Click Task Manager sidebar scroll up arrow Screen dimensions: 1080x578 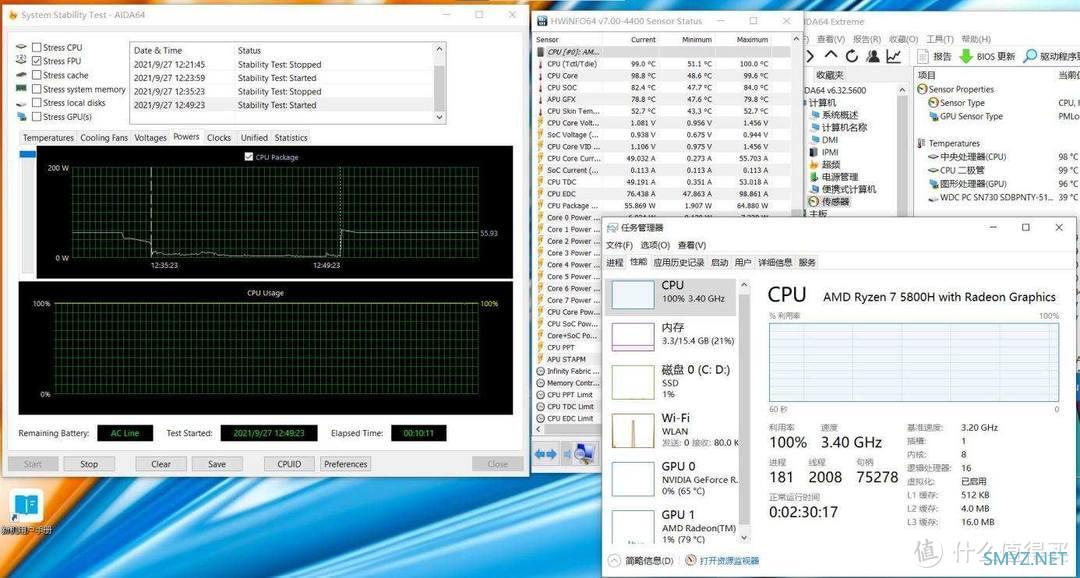tap(744, 284)
